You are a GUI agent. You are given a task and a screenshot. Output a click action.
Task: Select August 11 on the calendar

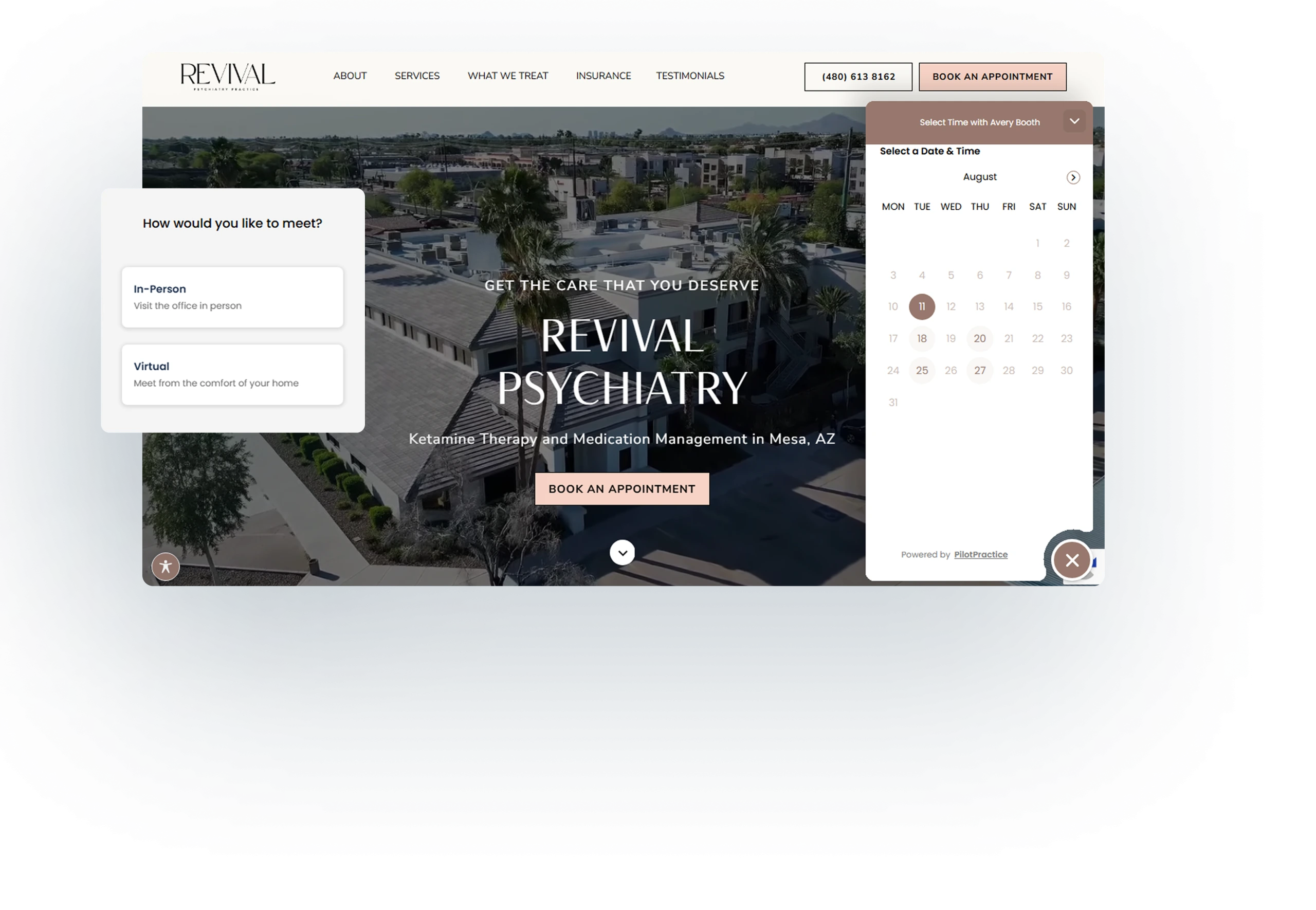[921, 307]
